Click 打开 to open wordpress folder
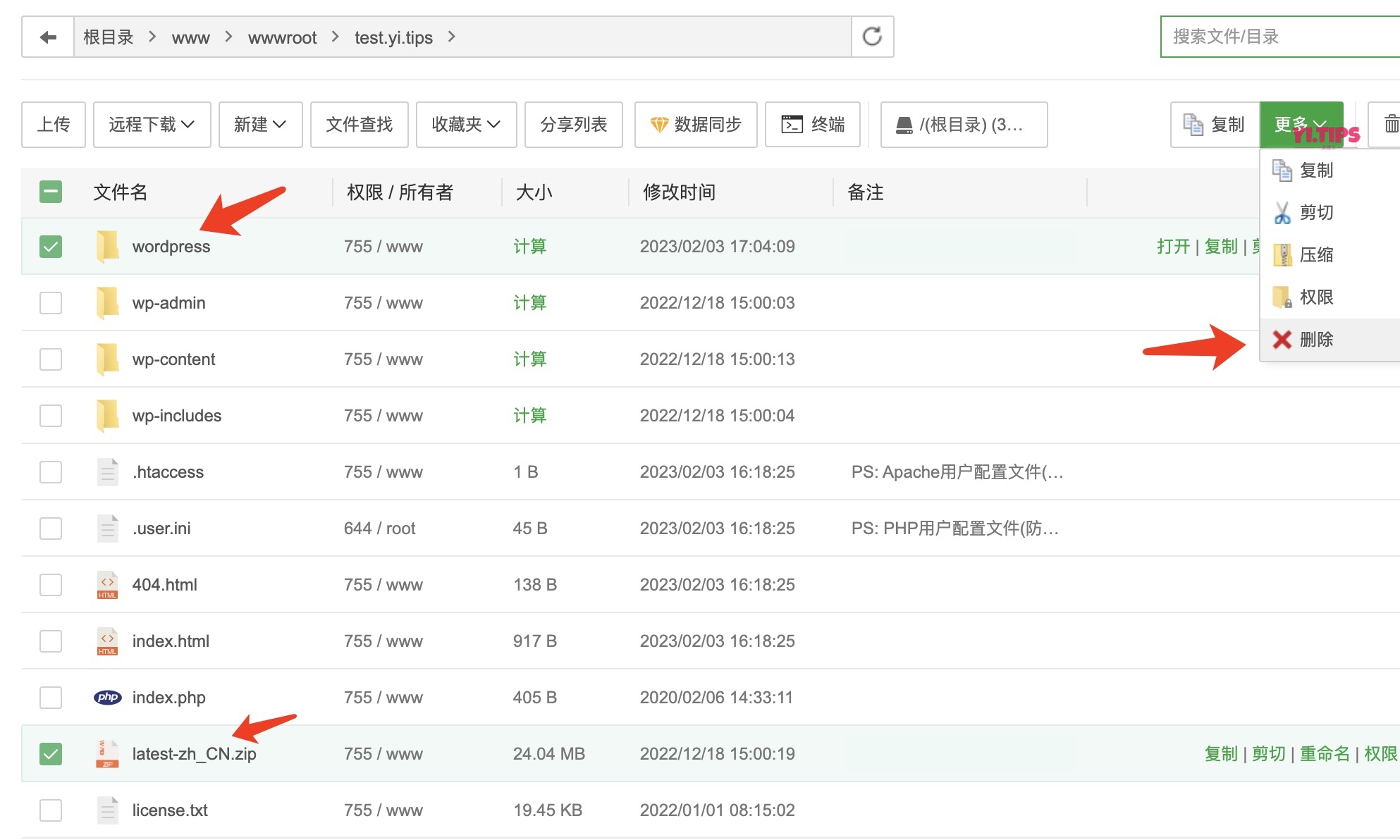Screen dimensions: 1400x840 [x=1172, y=247]
